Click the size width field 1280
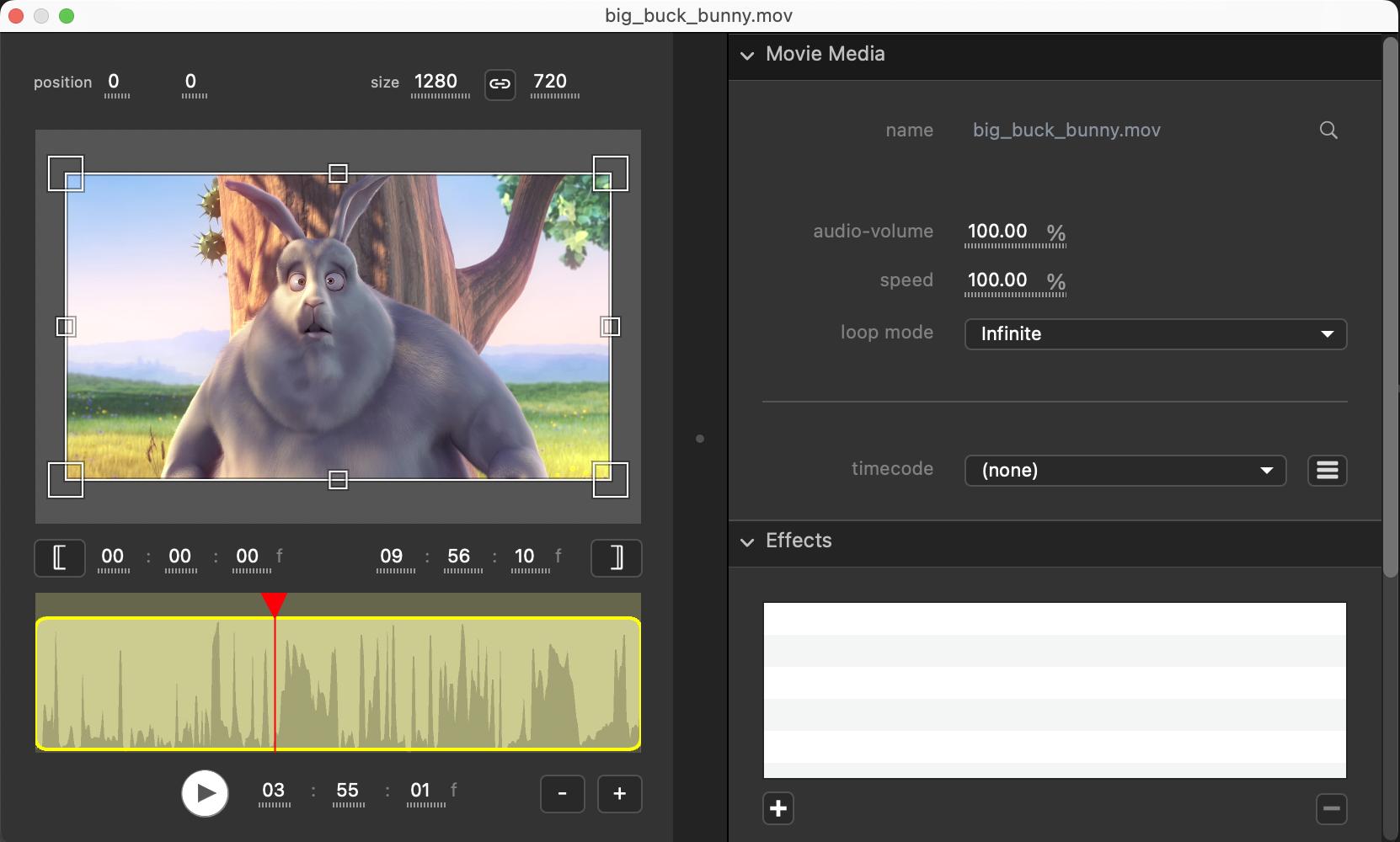1400x842 pixels. (435, 82)
